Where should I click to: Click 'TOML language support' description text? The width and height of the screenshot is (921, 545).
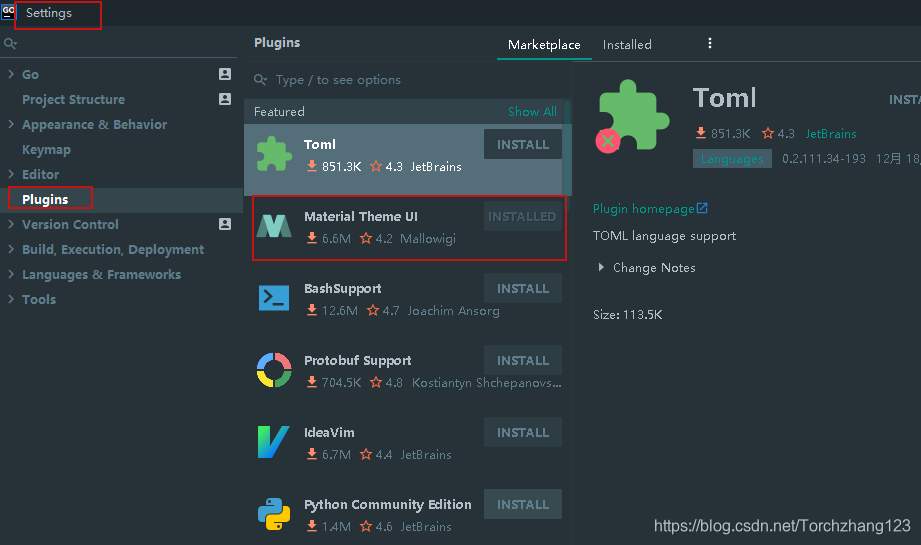click(664, 236)
